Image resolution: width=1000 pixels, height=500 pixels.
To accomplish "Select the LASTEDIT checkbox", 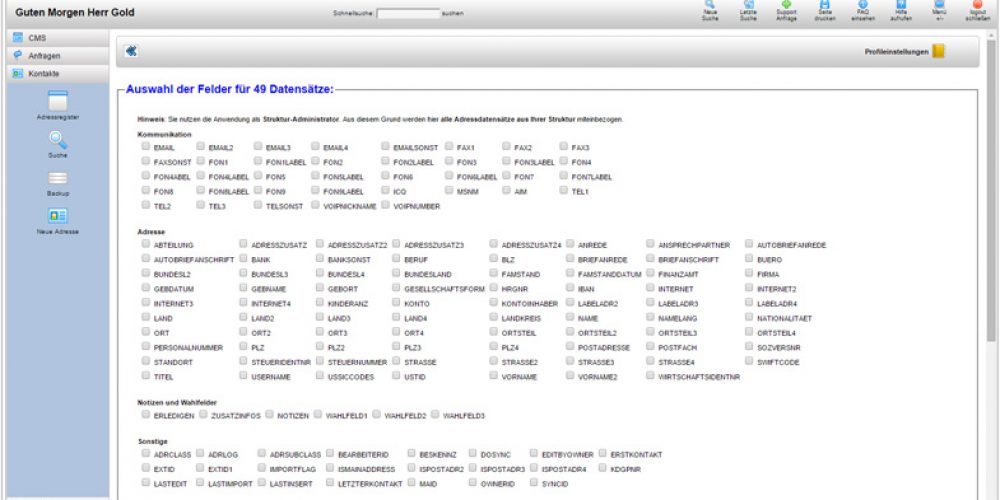I will (146, 482).
